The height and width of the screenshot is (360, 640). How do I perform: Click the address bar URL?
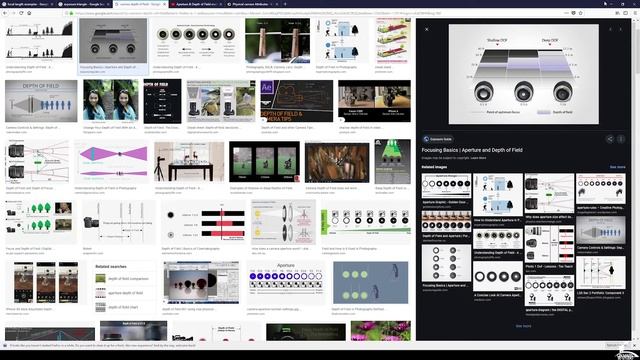click(257, 13)
